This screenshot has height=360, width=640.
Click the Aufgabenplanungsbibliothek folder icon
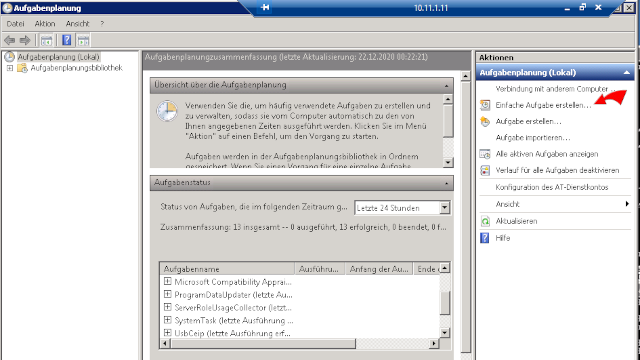(22, 68)
